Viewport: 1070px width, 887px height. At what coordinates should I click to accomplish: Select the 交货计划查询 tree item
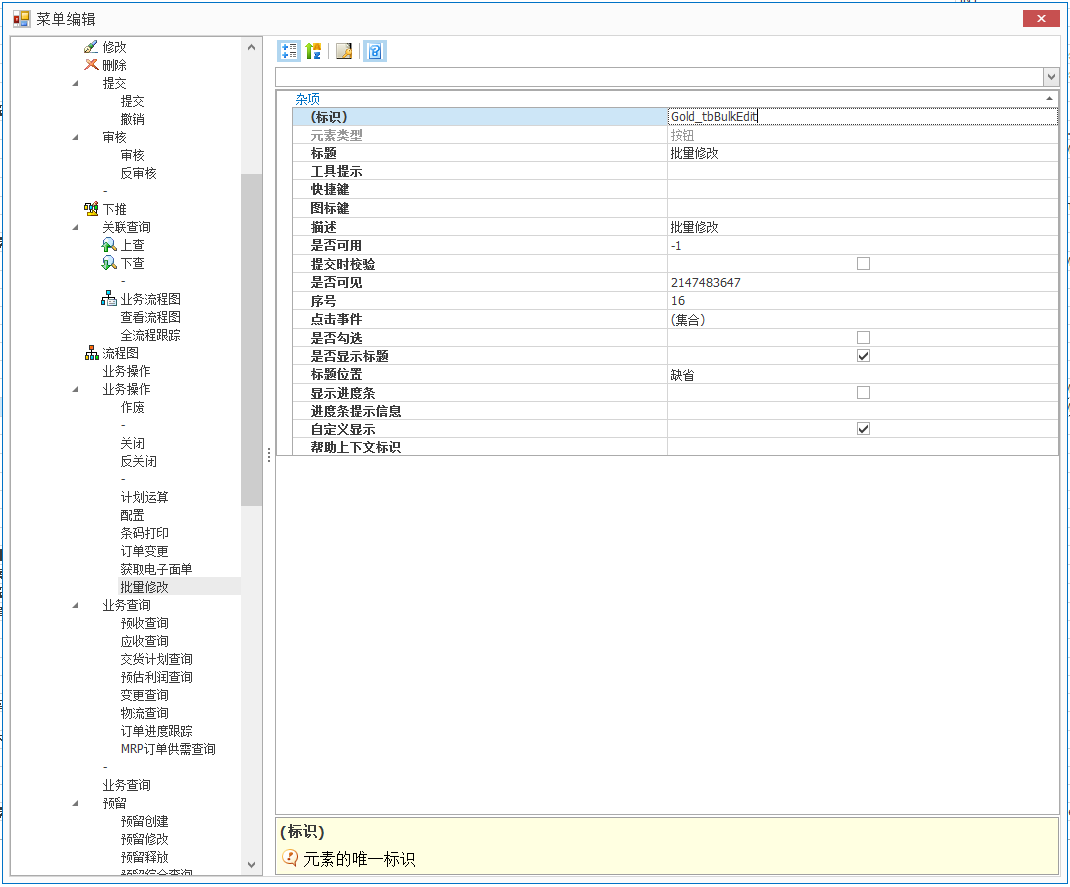click(156, 659)
